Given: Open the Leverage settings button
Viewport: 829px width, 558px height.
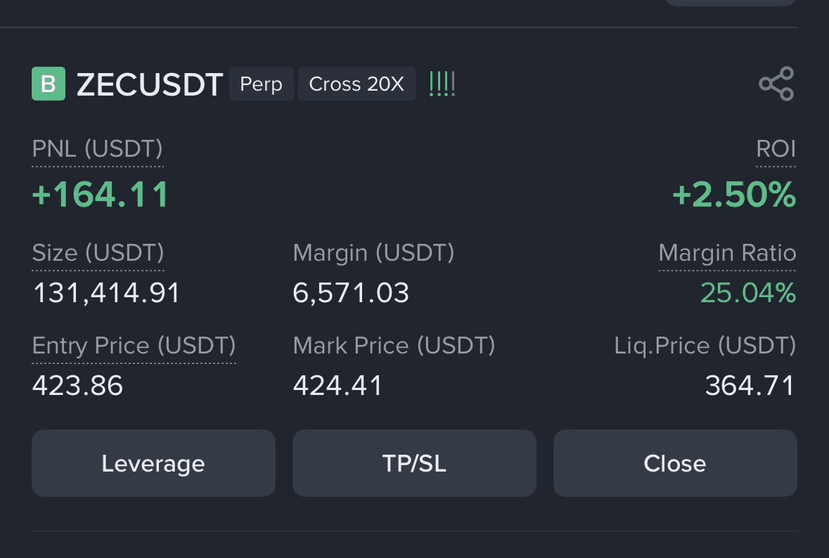Looking at the screenshot, I should point(153,463).
